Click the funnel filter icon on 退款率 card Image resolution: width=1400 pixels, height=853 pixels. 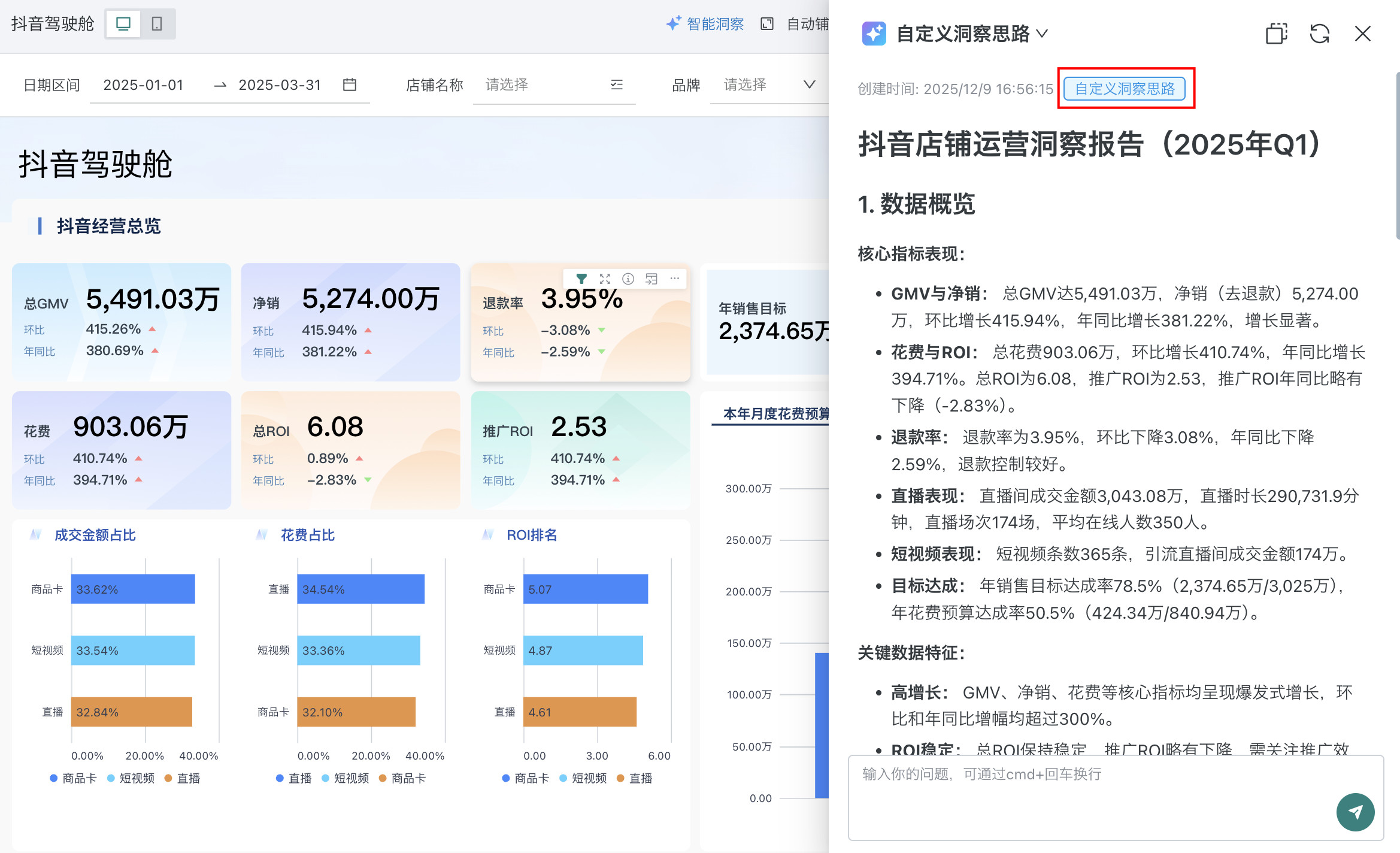tap(581, 279)
